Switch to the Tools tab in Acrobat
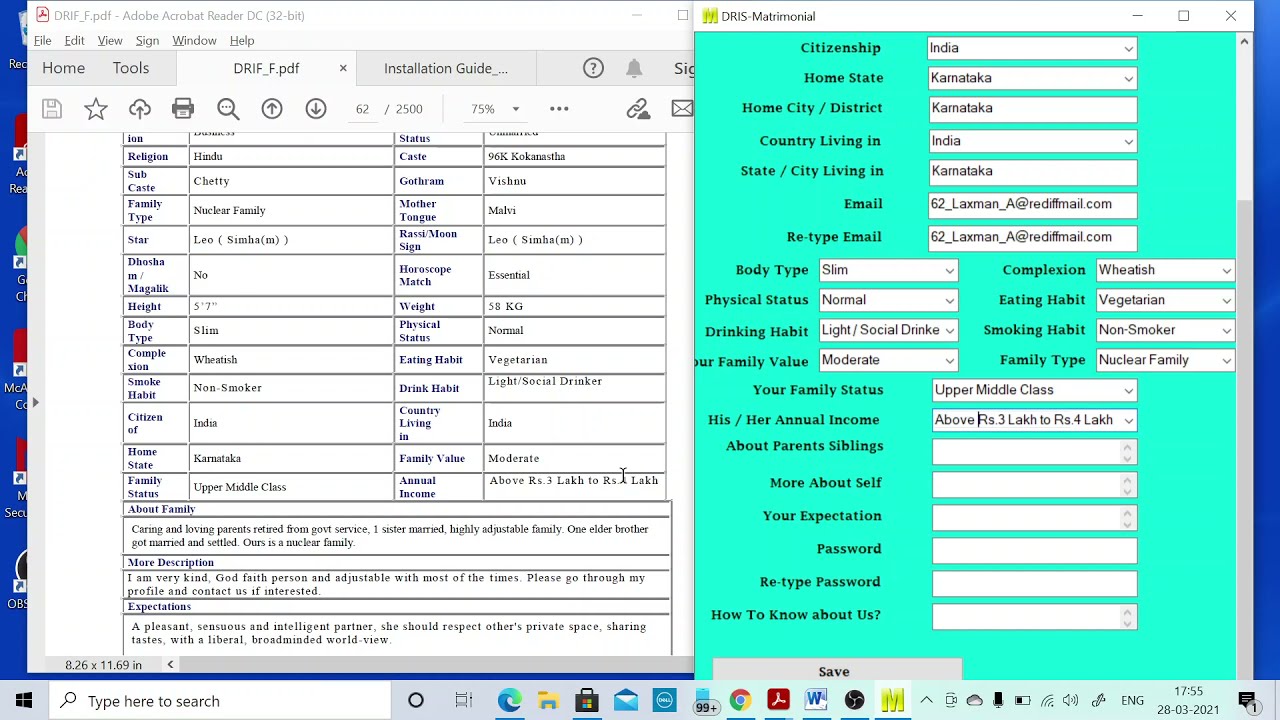This screenshot has width=1280, height=720. (131, 68)
